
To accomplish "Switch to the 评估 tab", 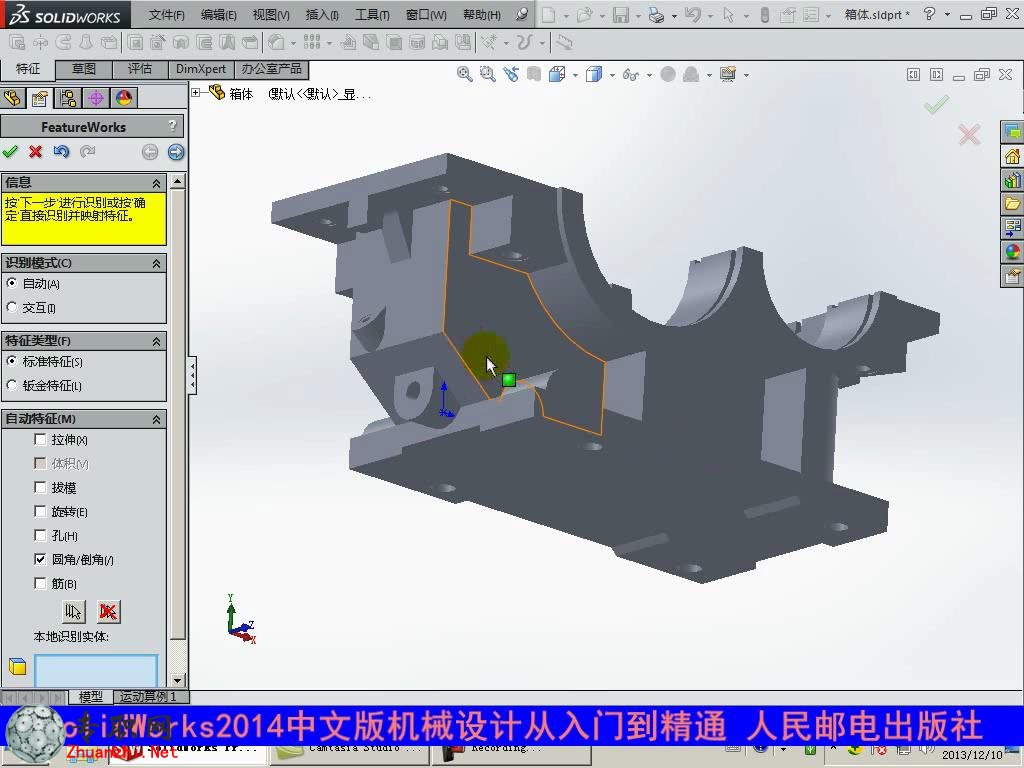I will [x=140, y=69].
